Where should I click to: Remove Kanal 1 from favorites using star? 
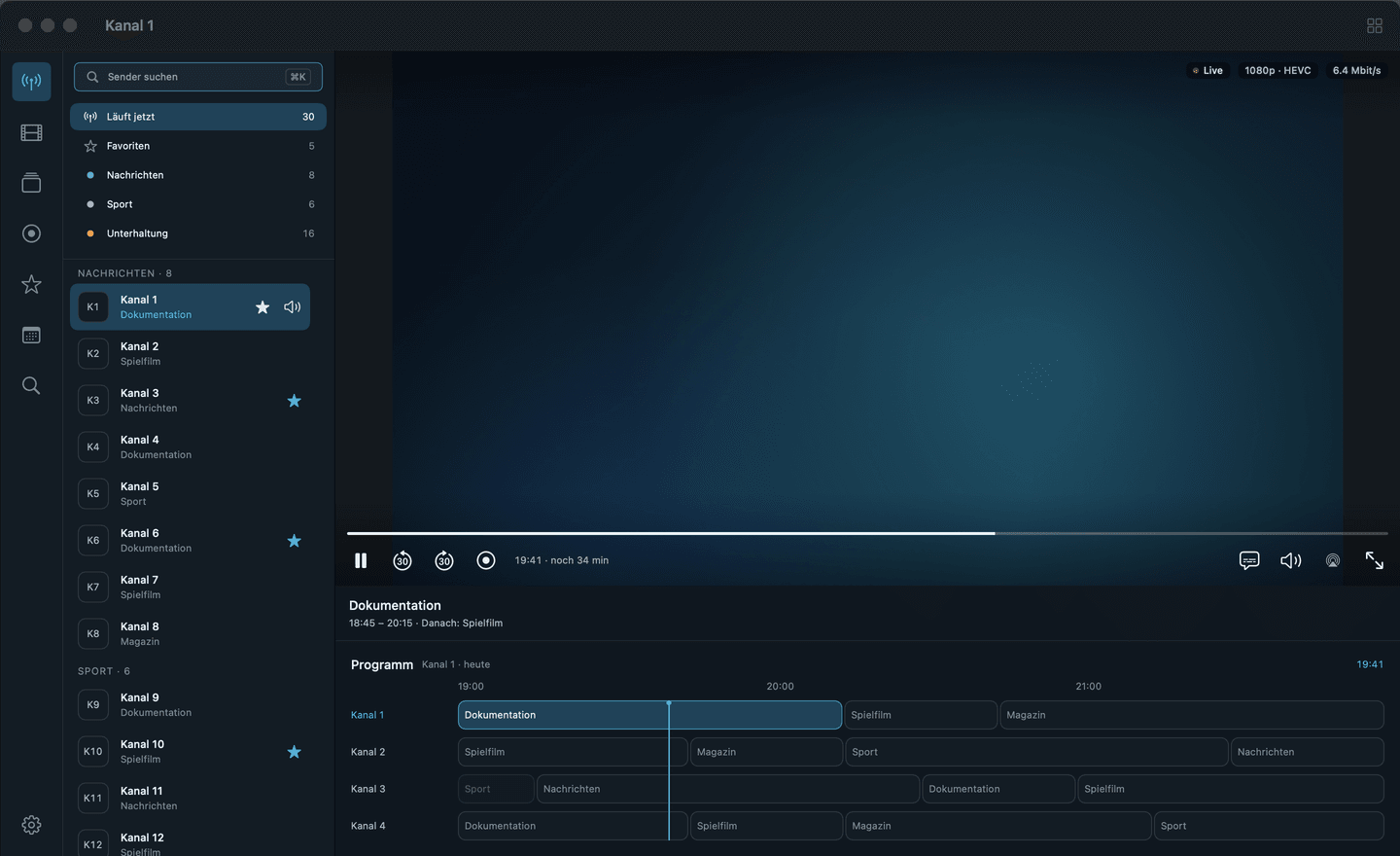coord(262,307)
